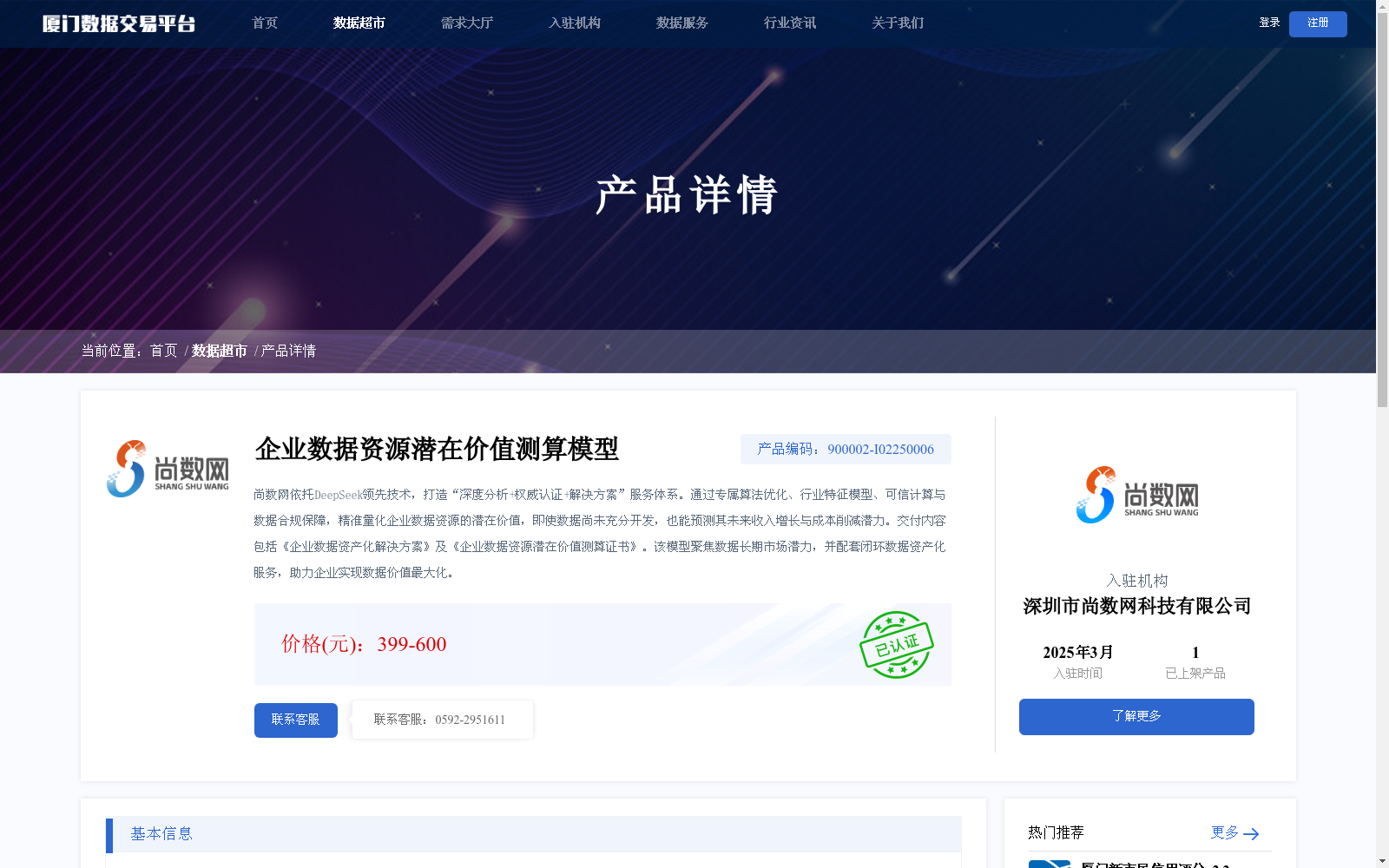Open the 首页 nav item
This screenshot has height=868, width=1389.
click(265, 23)
